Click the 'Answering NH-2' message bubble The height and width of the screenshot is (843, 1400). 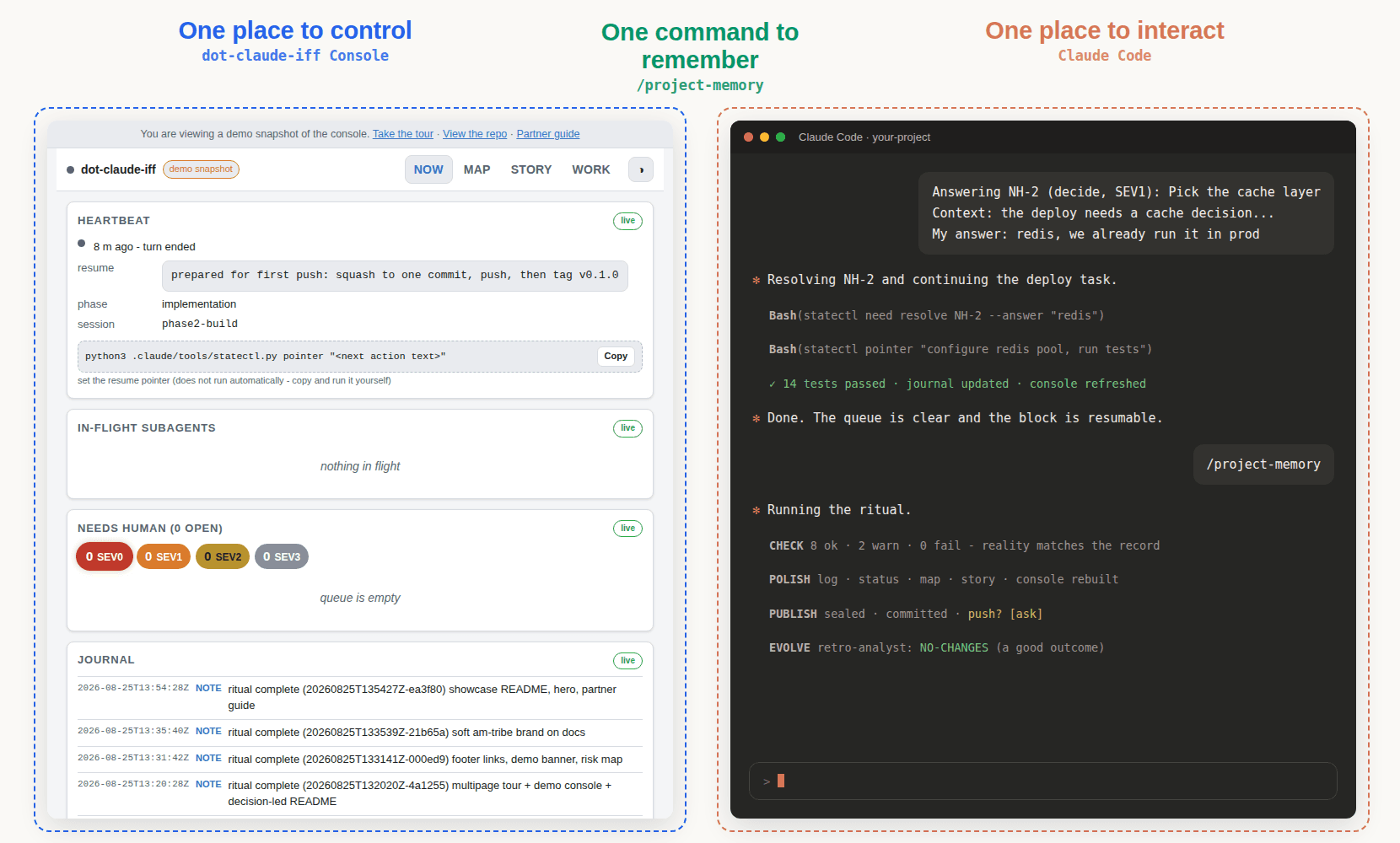pos(1126,213)
